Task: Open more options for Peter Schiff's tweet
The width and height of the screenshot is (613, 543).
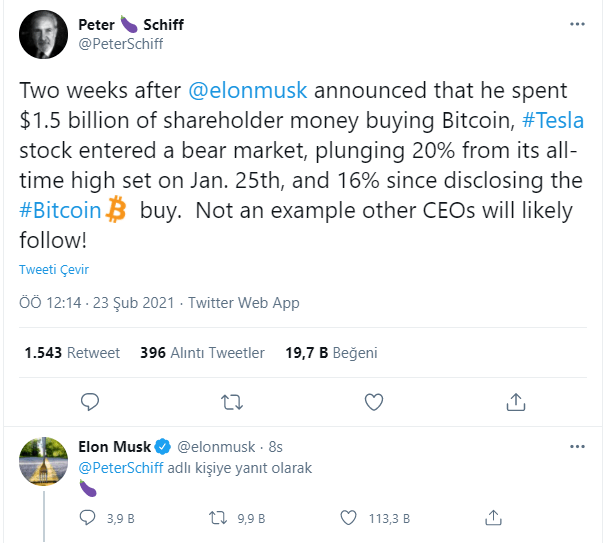Action: pyautogui.click(x=577, y=24)
